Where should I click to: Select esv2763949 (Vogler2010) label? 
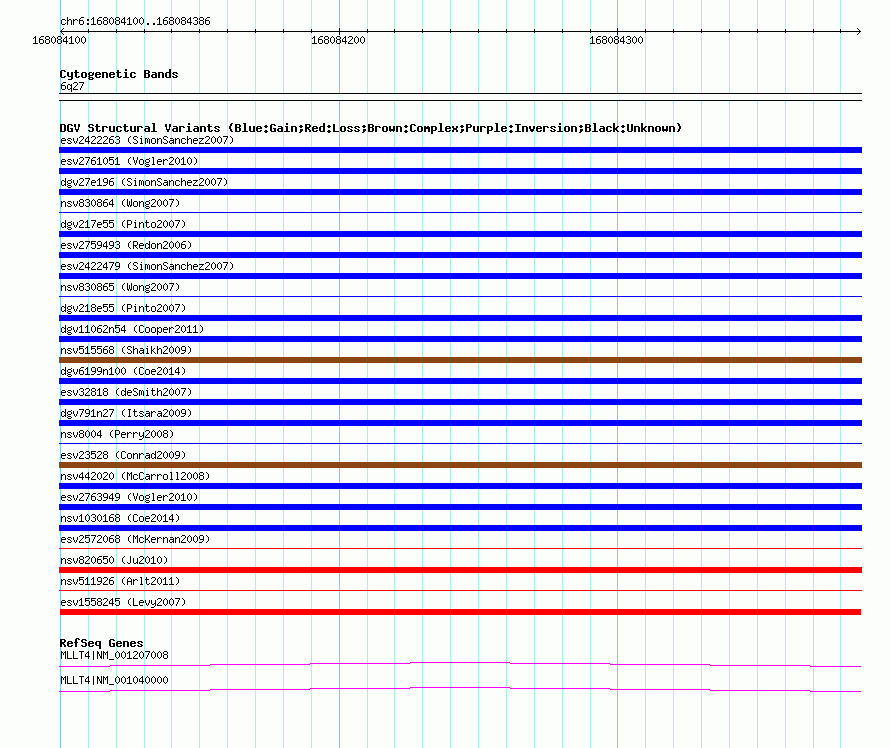click(129, 497)
